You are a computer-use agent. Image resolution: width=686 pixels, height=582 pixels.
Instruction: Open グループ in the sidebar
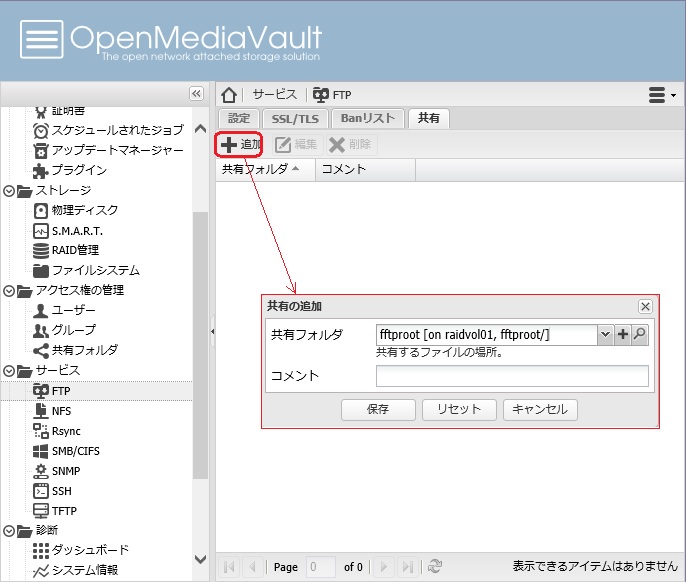(65, 330)
